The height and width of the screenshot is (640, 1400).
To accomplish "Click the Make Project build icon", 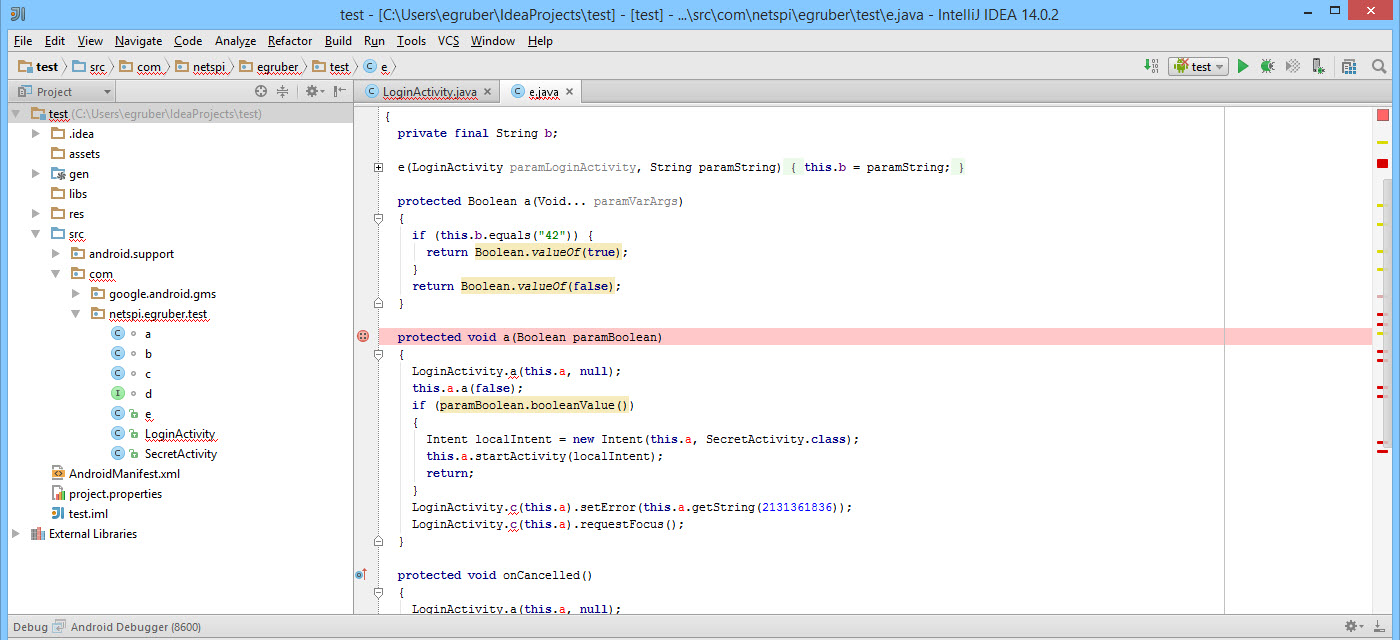I will point(1151,66).
